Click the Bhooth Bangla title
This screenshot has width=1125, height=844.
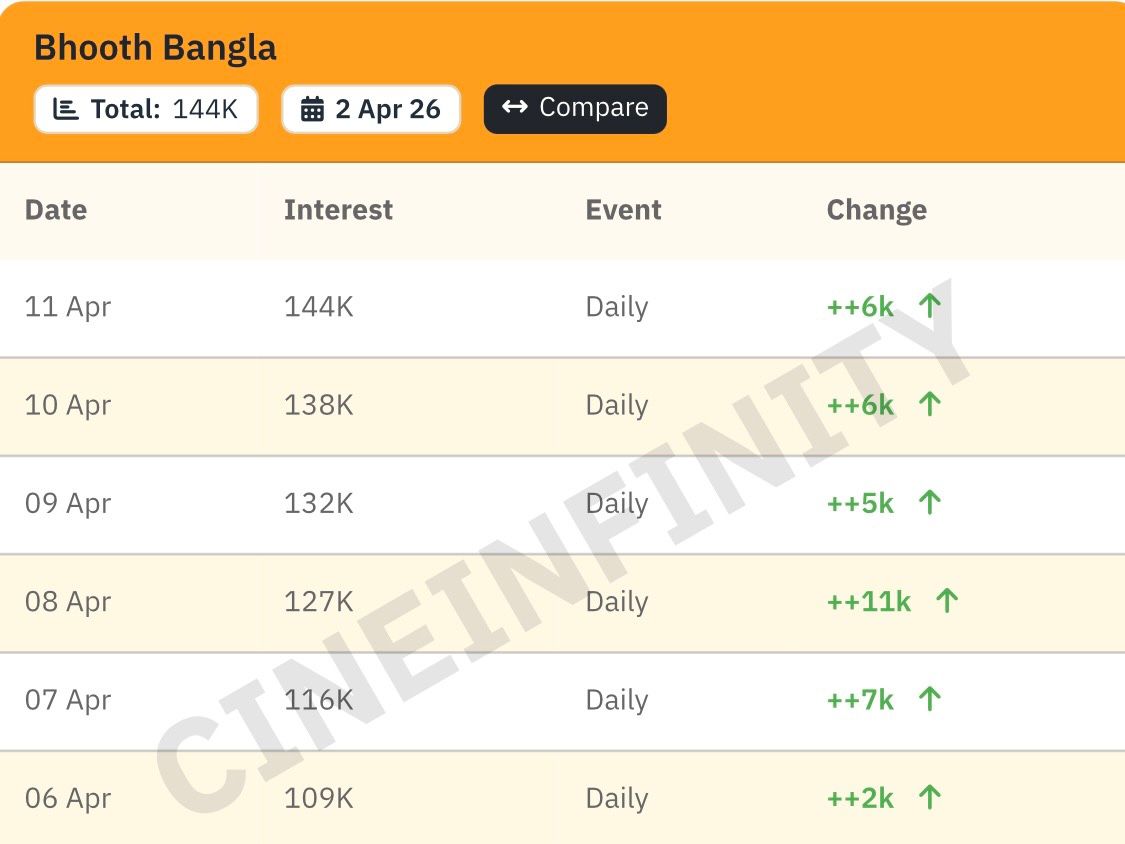(x=155, y=48)
